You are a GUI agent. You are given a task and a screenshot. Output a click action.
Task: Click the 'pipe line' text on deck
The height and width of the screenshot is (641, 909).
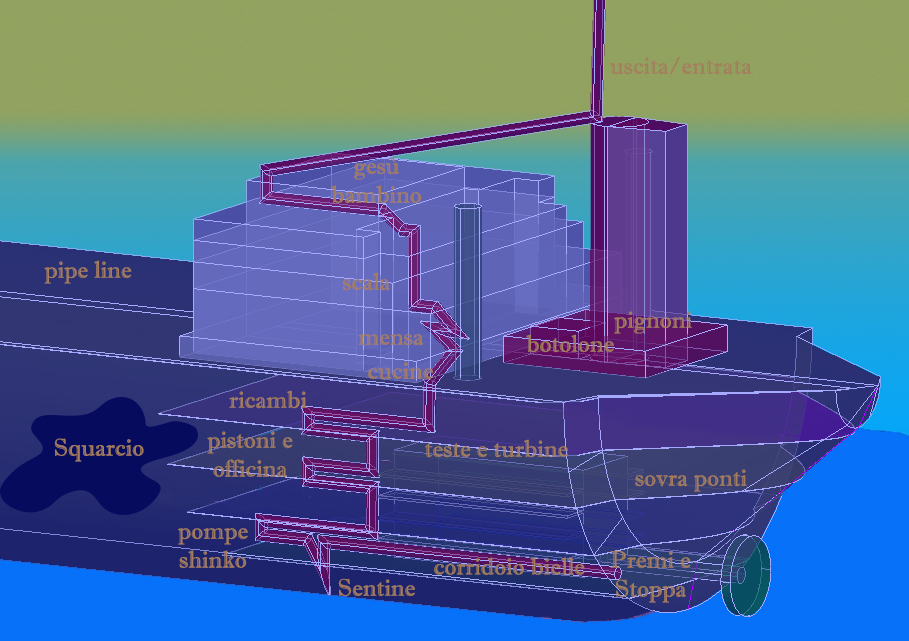pyautogui.click(x=88, y=271)
